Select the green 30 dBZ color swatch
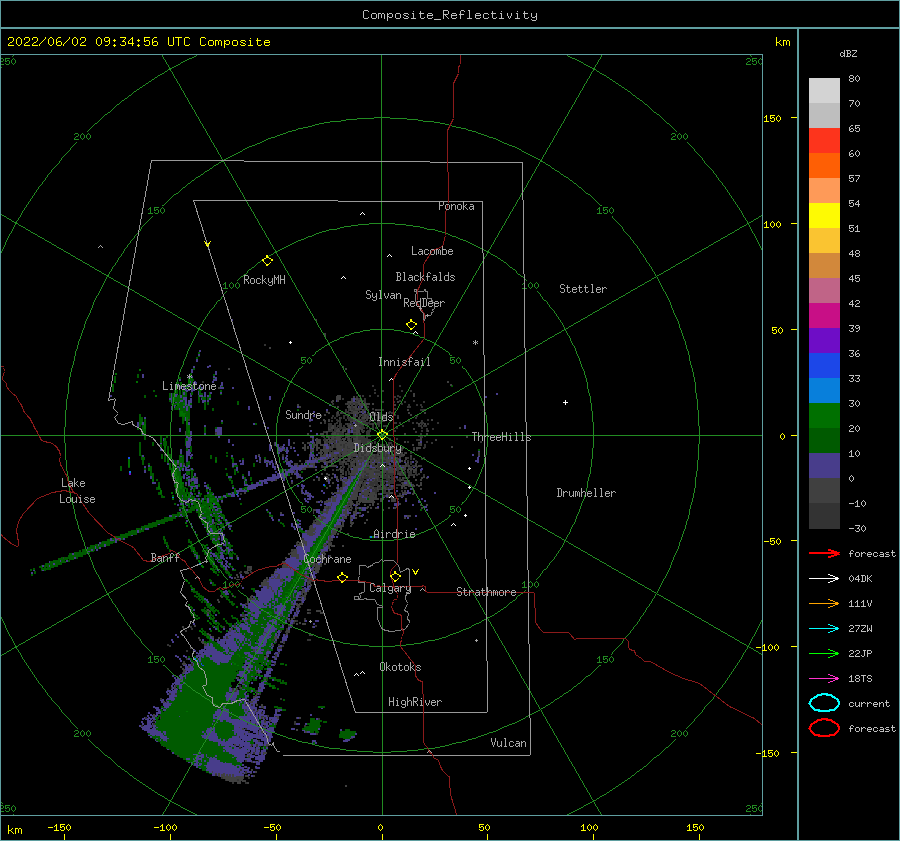The image size is (900, 841). click(x=824, y=415)
